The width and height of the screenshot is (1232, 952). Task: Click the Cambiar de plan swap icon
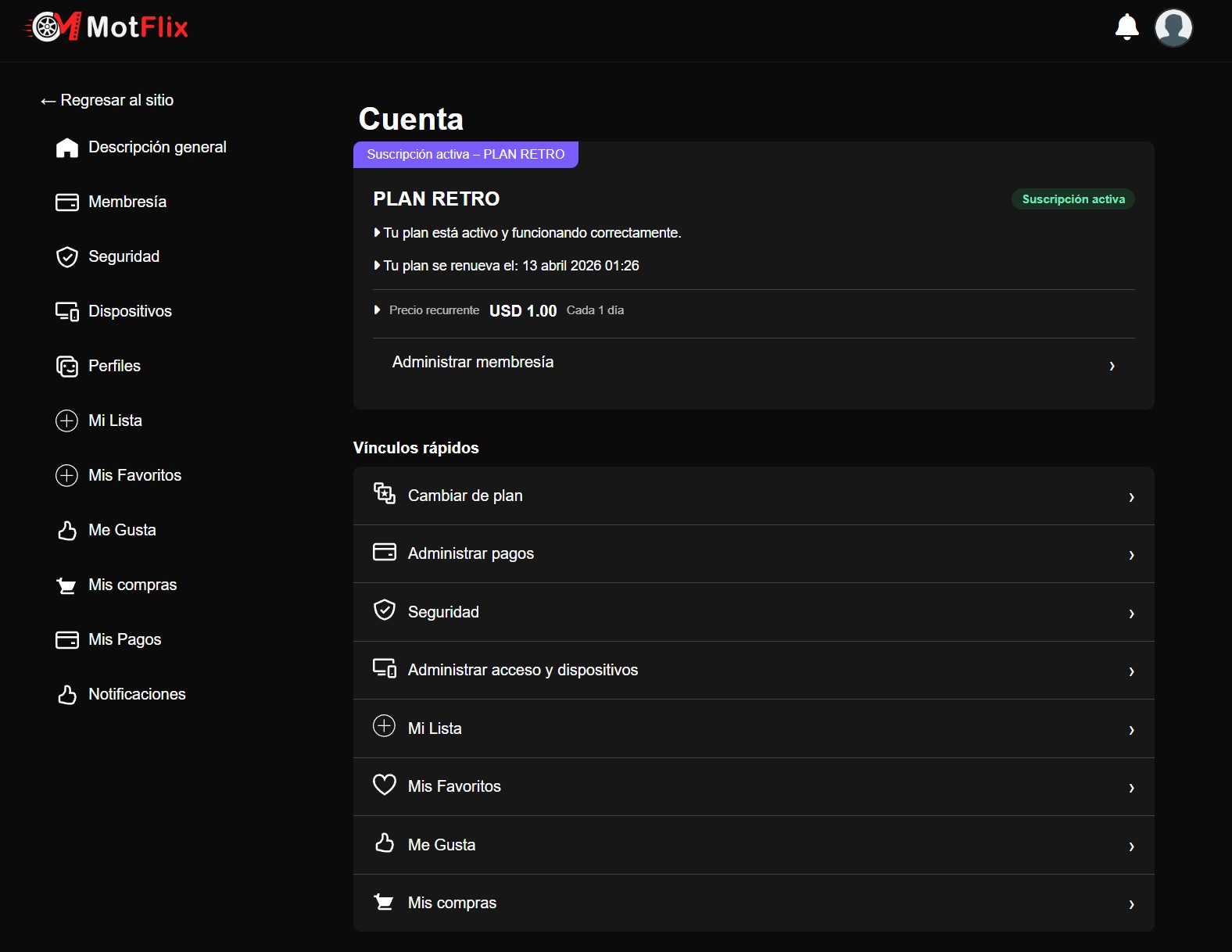pyautogui.click(x=384, y=493)
